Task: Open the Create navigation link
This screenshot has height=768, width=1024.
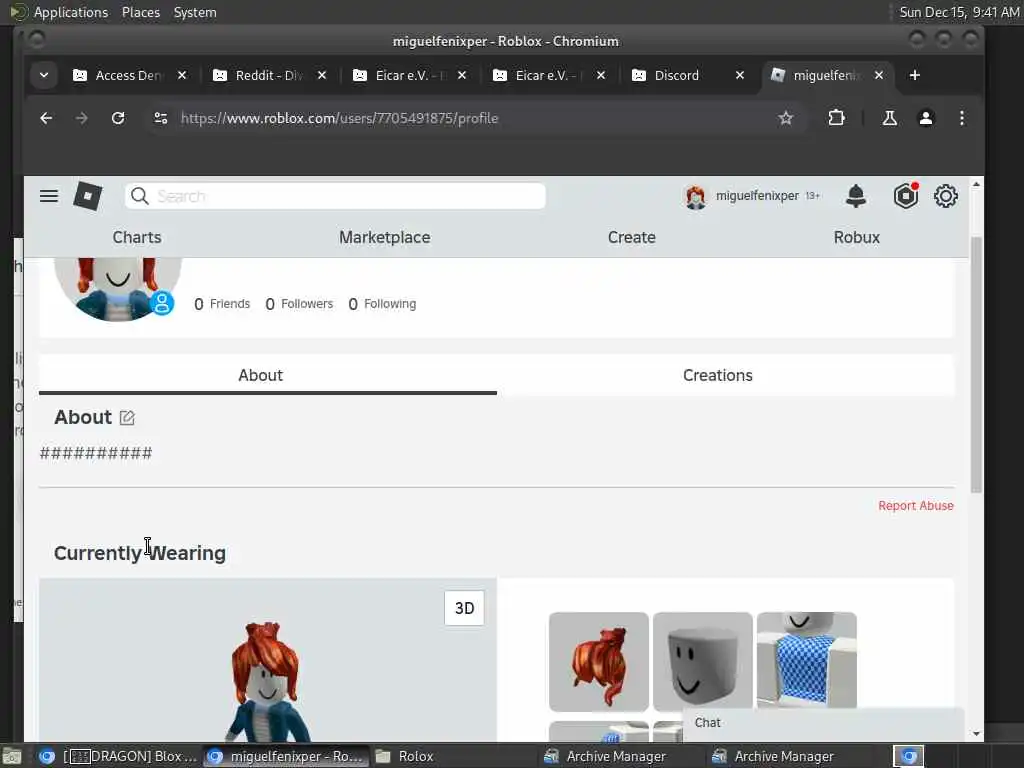Action: [x=632, y=238]
